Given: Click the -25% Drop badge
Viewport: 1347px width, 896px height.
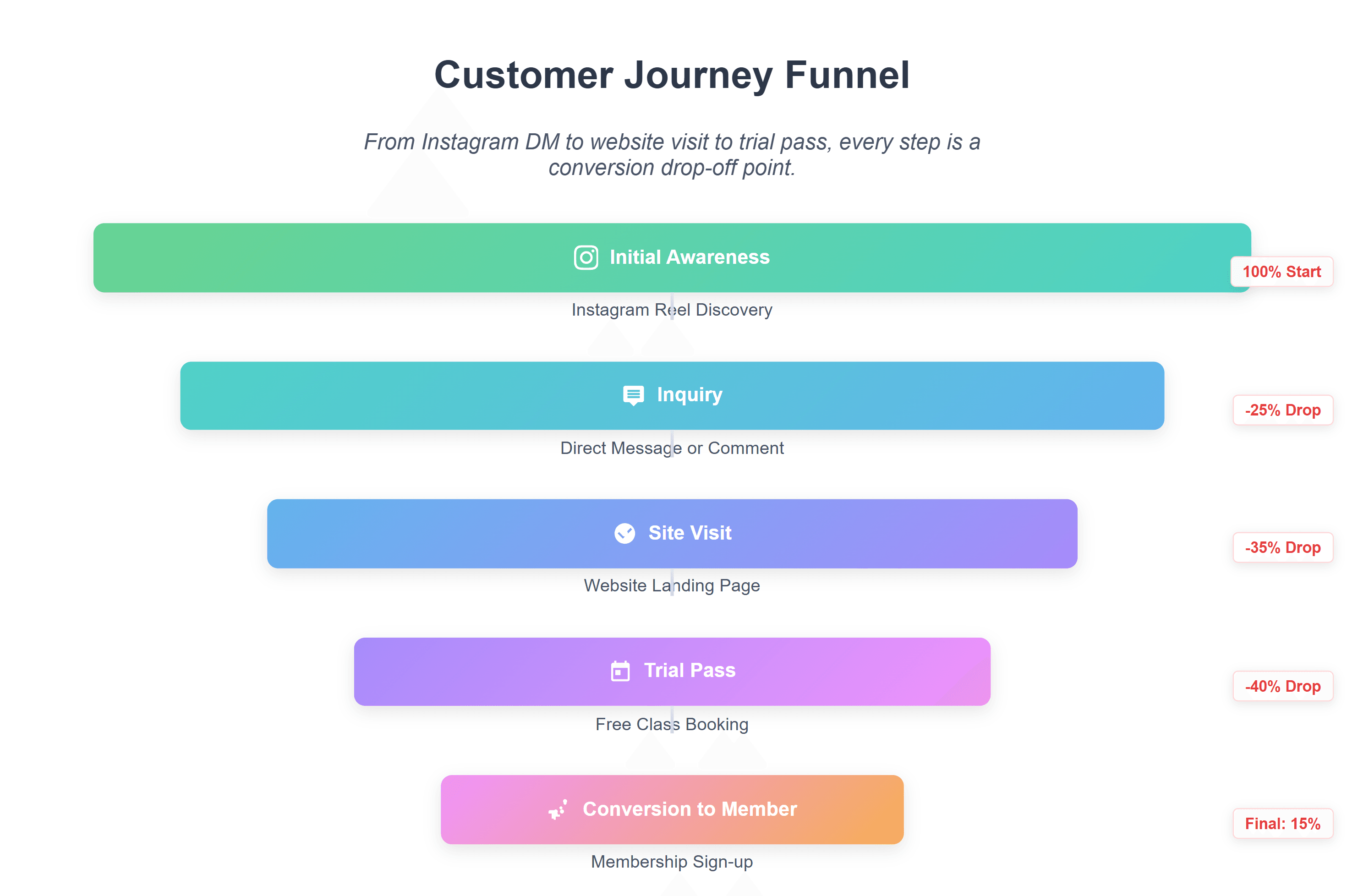Looking at the screenshot, I should (x=1282, y=410).
